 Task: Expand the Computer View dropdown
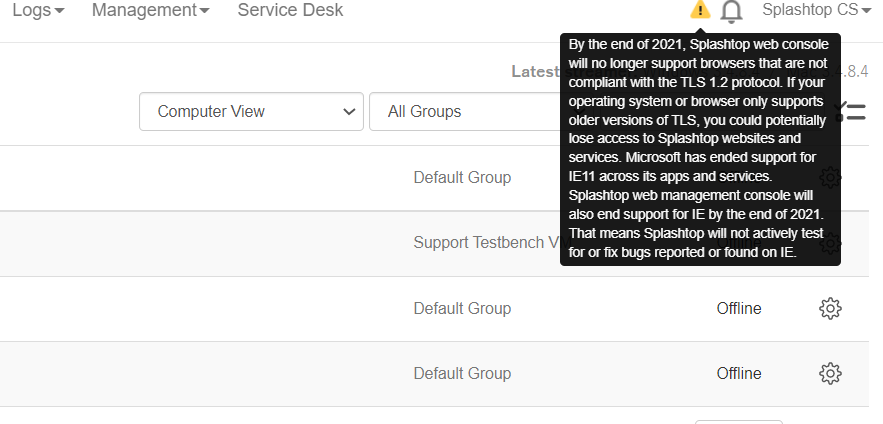click(251, 111)
